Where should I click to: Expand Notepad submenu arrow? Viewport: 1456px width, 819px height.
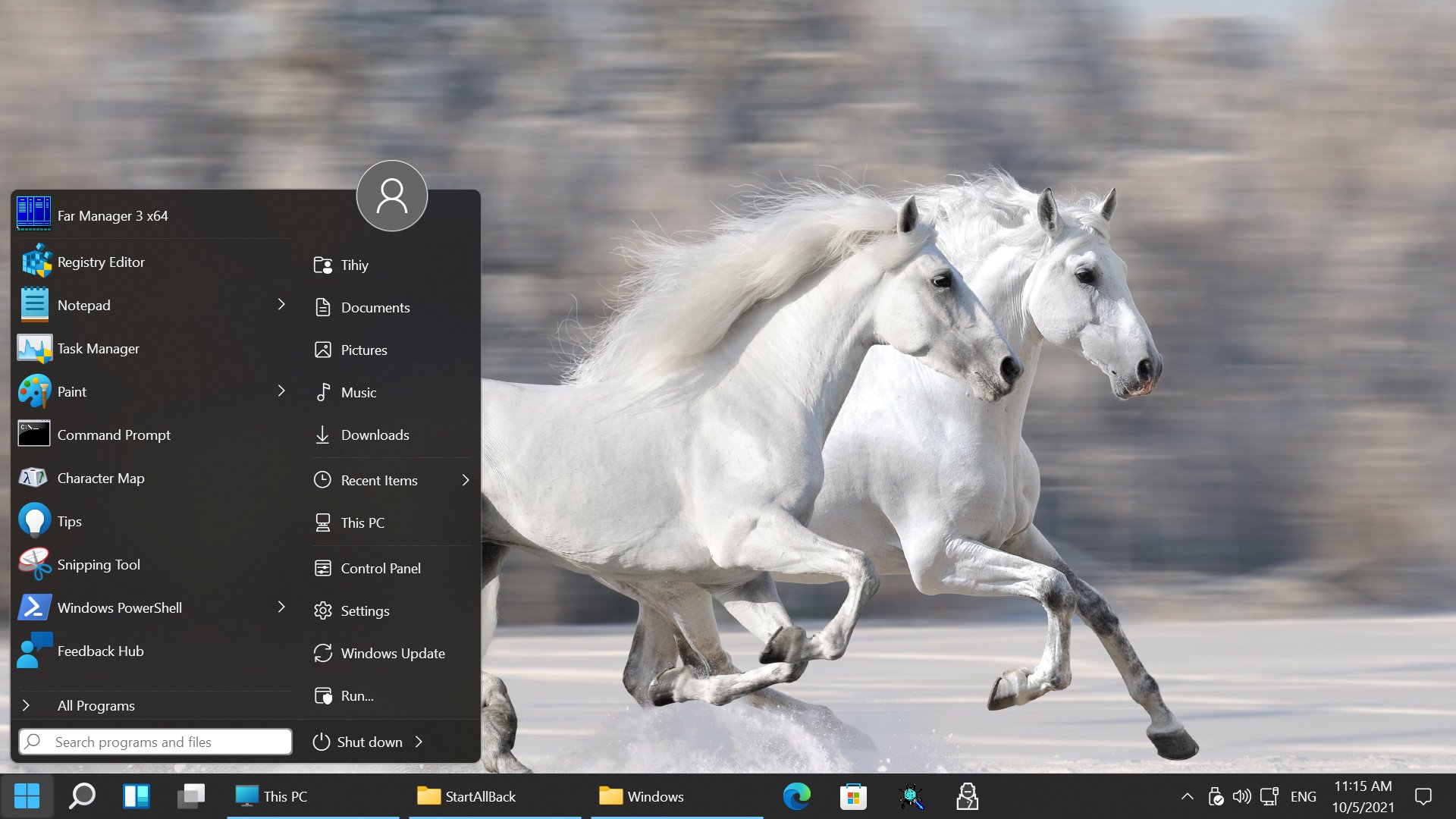[281, 304]
